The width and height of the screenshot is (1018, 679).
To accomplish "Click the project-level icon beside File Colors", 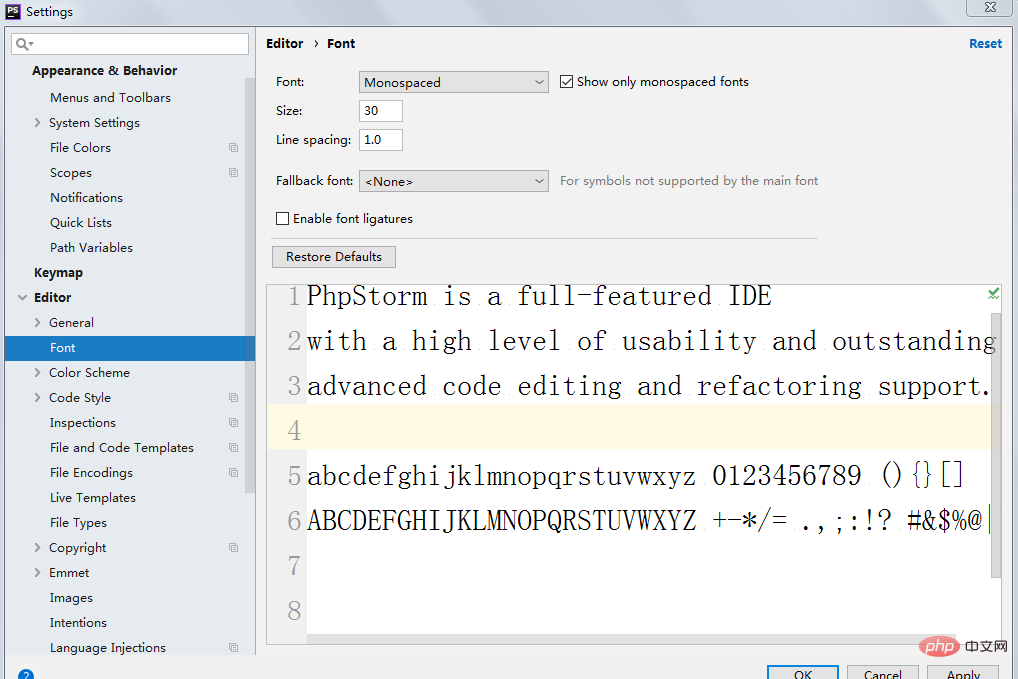I will tap(233, 147).
